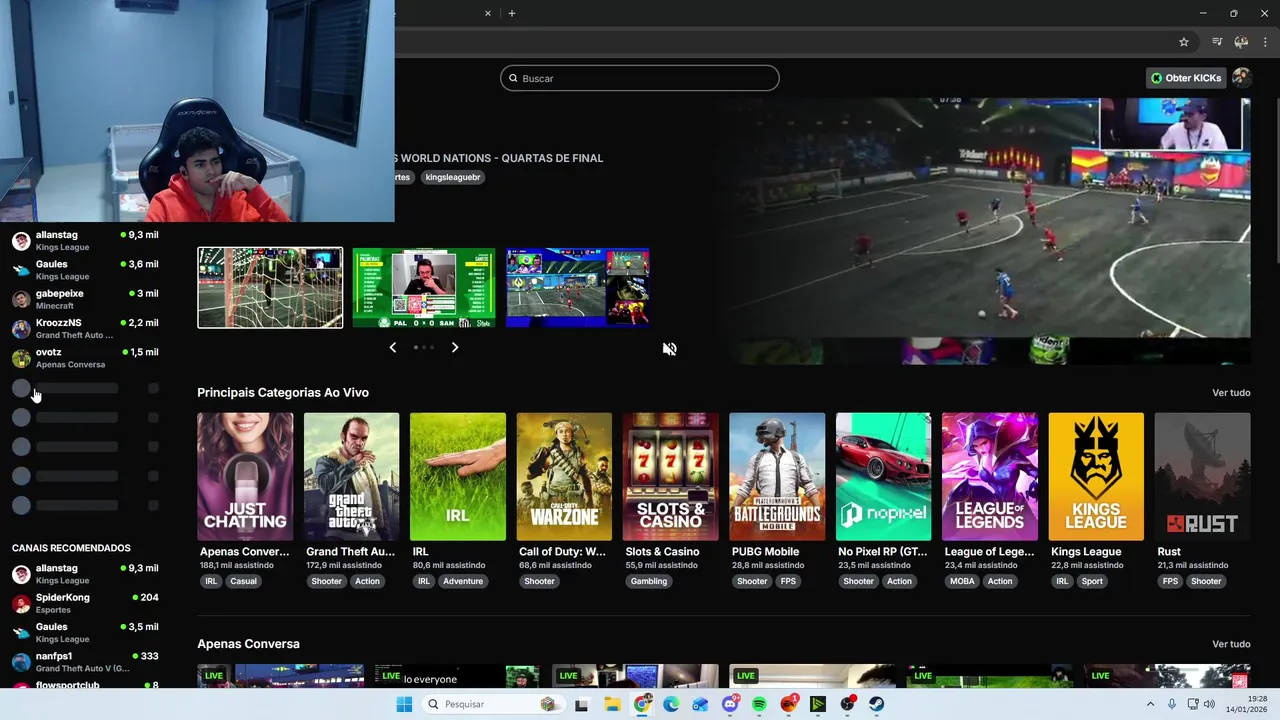
Task: Unmute the featured stream player
Action: click(x=670, y=349)
